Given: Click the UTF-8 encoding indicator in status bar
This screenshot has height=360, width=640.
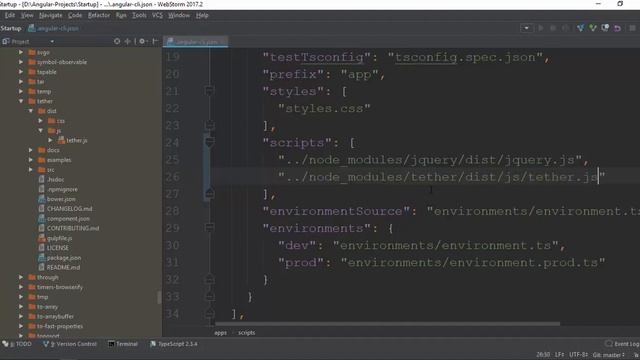Looking at the screenshot, I should click(x=579, y=355).
